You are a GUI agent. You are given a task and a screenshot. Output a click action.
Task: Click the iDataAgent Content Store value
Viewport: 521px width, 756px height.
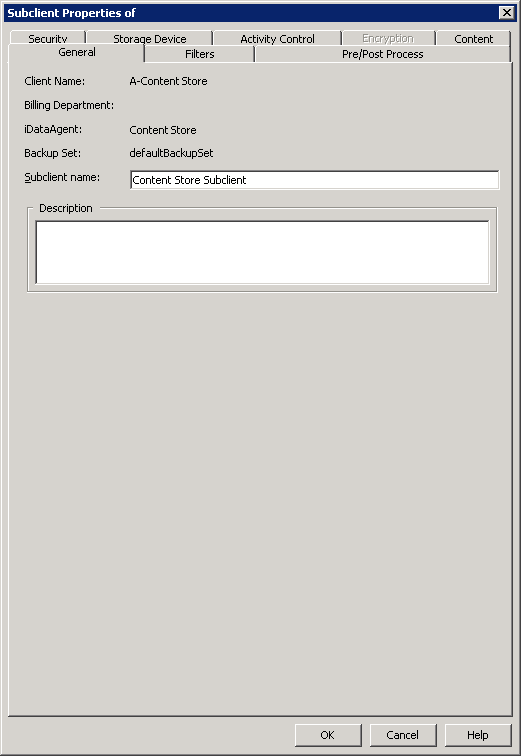pos(163,130)
